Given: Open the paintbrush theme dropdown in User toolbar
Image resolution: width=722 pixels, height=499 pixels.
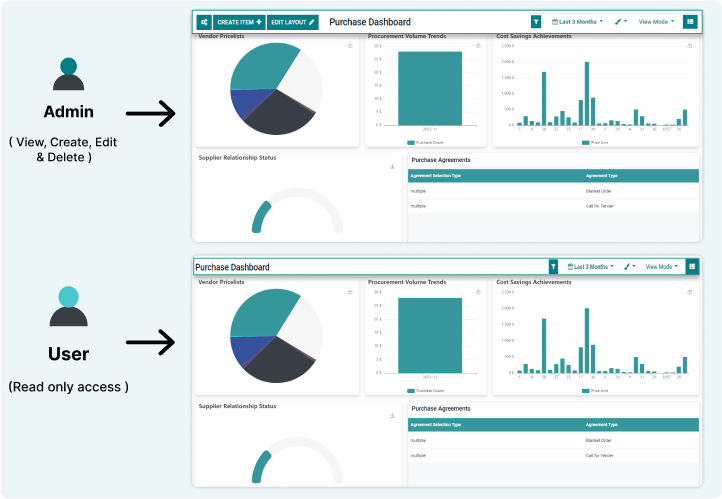Looking at the screenshot, I should pos(630,267).
